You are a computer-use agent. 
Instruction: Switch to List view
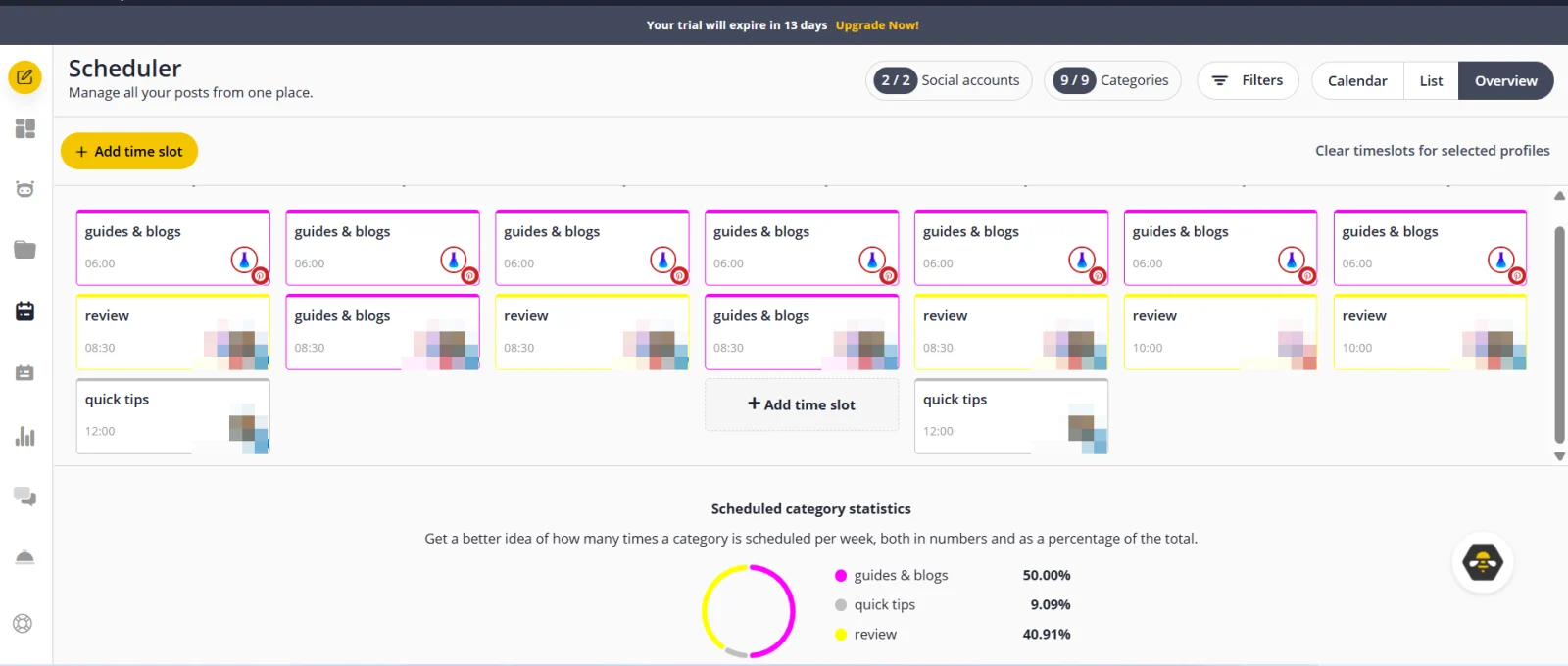[x=1431, y=80]
